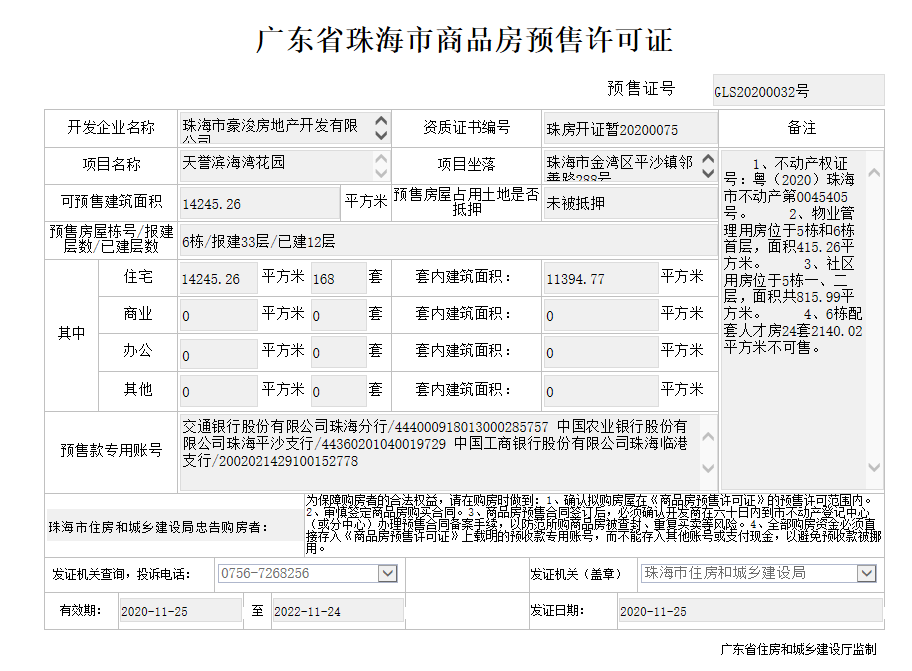Click the presale number field GLS20200032号
Image resolution: width=912 pixels, height=671 pixels.
(798, 91)
